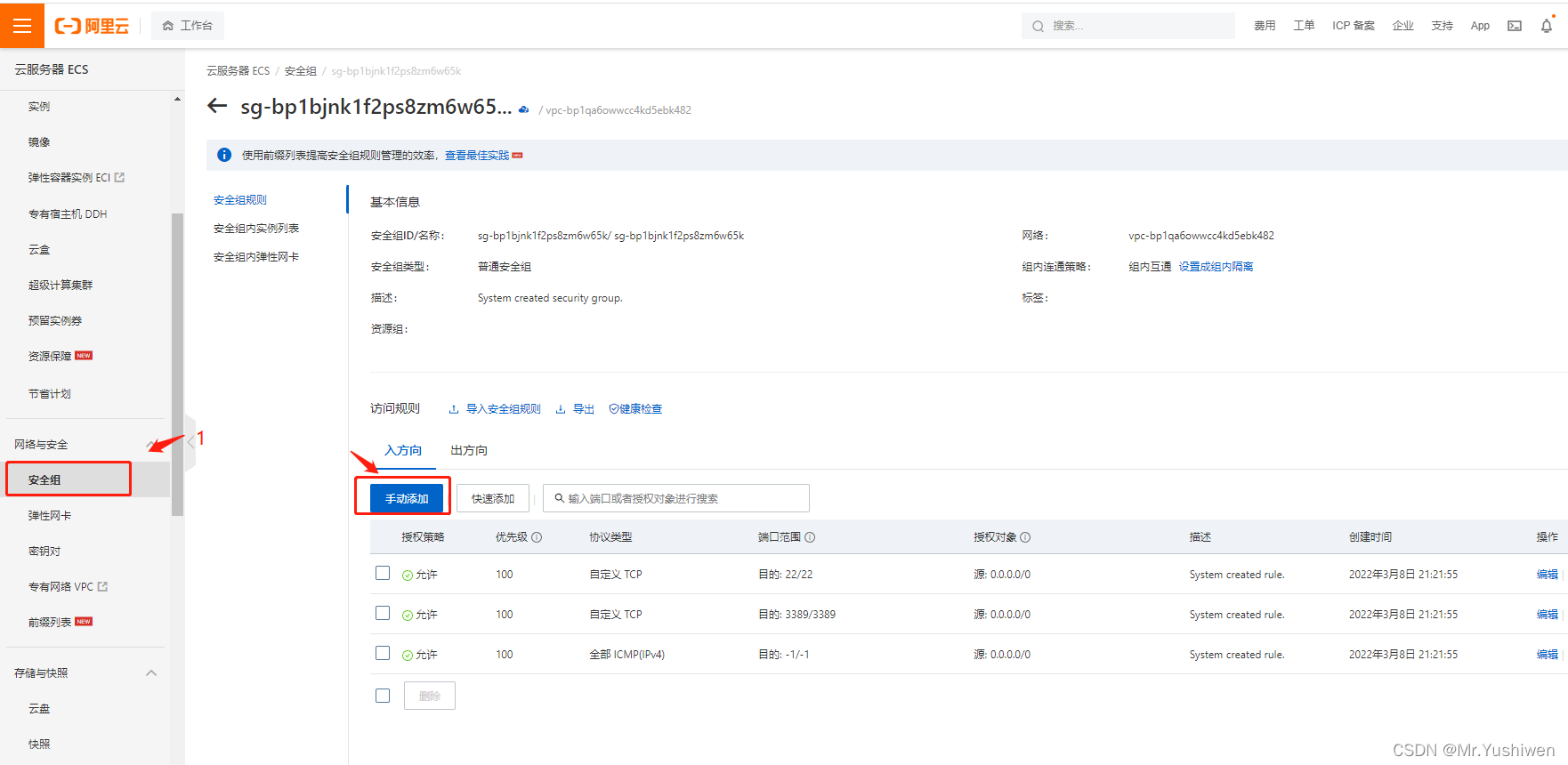Focus the top 搜索 search field
Screen dimensions: 1568x765
(1128, 26)
